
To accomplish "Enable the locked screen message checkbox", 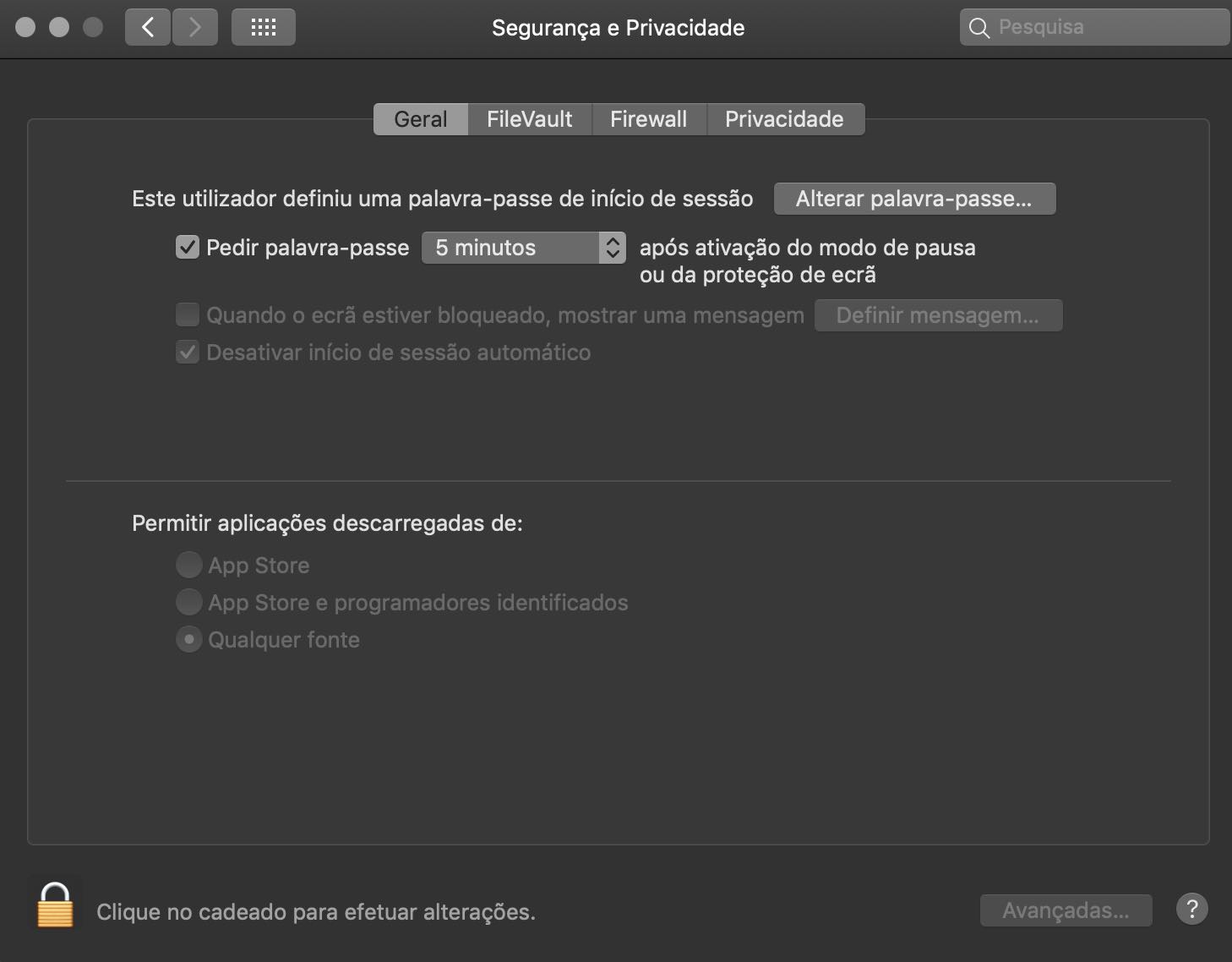I will click(x=187, y=314).
